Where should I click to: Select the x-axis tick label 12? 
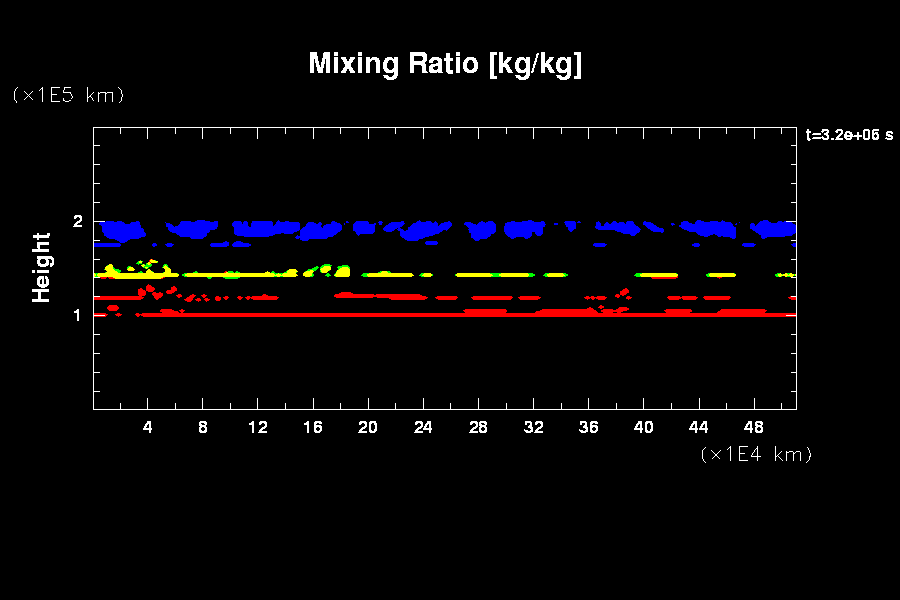tap(258, 427)
